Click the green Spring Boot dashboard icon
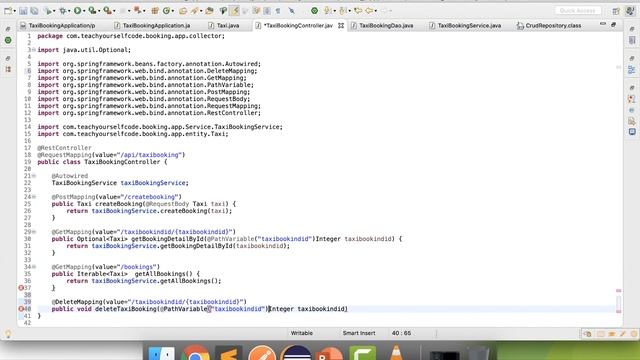Viewport: 640px width, 360px height. coord(314,11)
